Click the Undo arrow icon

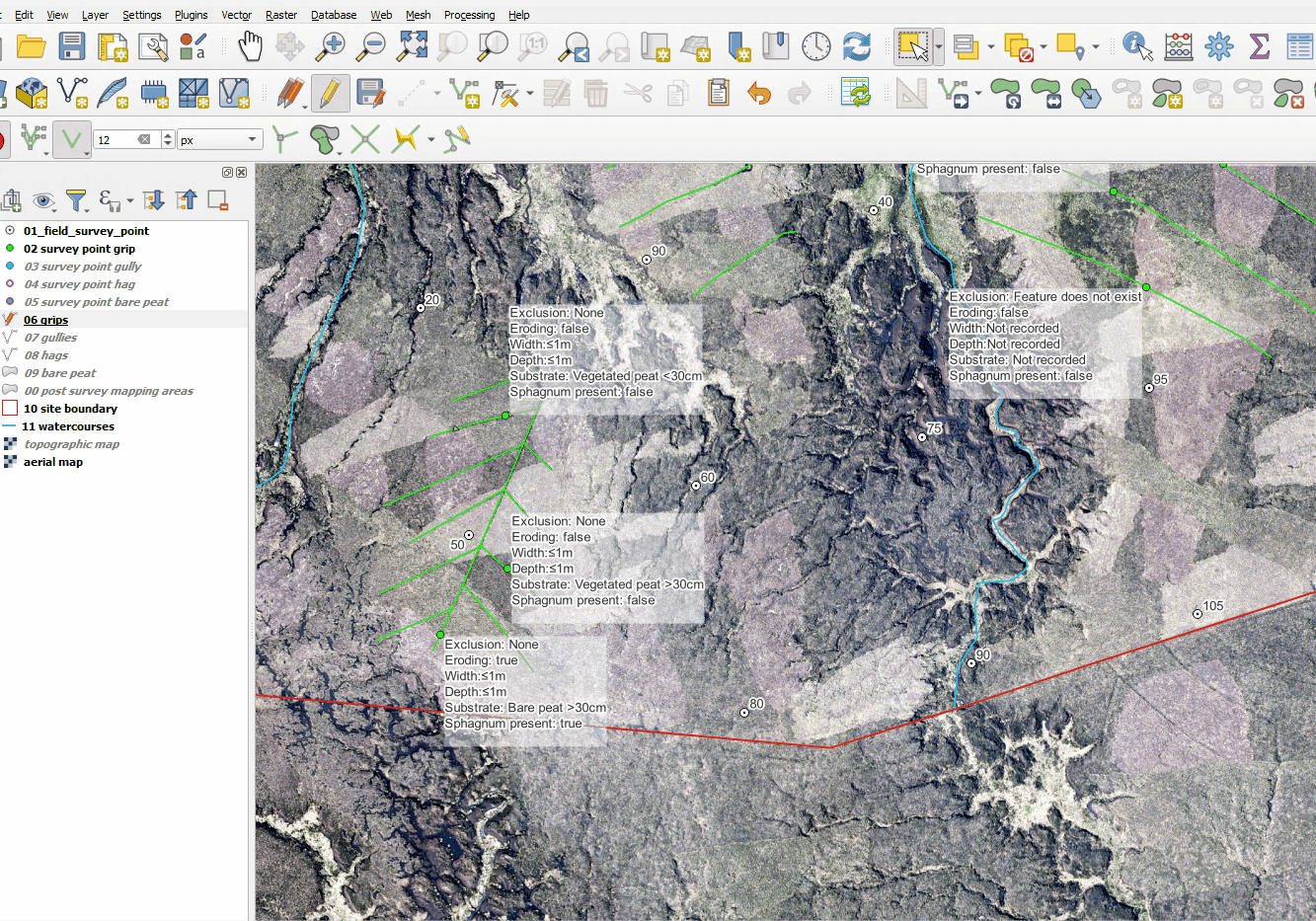pyautogui.click(x=758, y=94)
